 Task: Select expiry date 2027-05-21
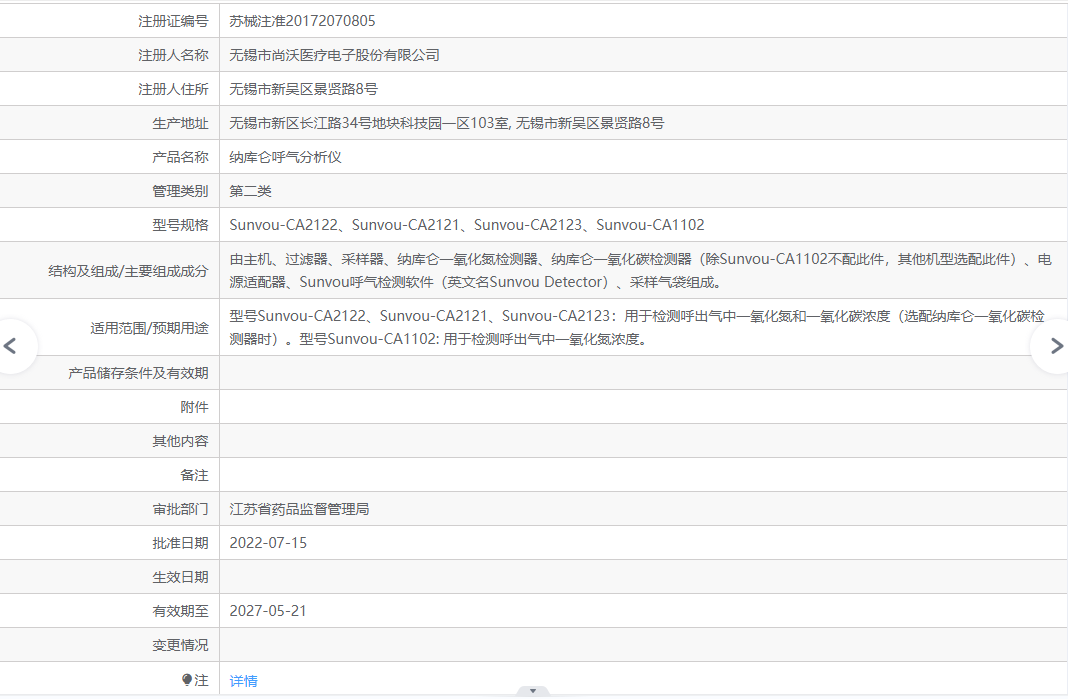pos(268,611)
